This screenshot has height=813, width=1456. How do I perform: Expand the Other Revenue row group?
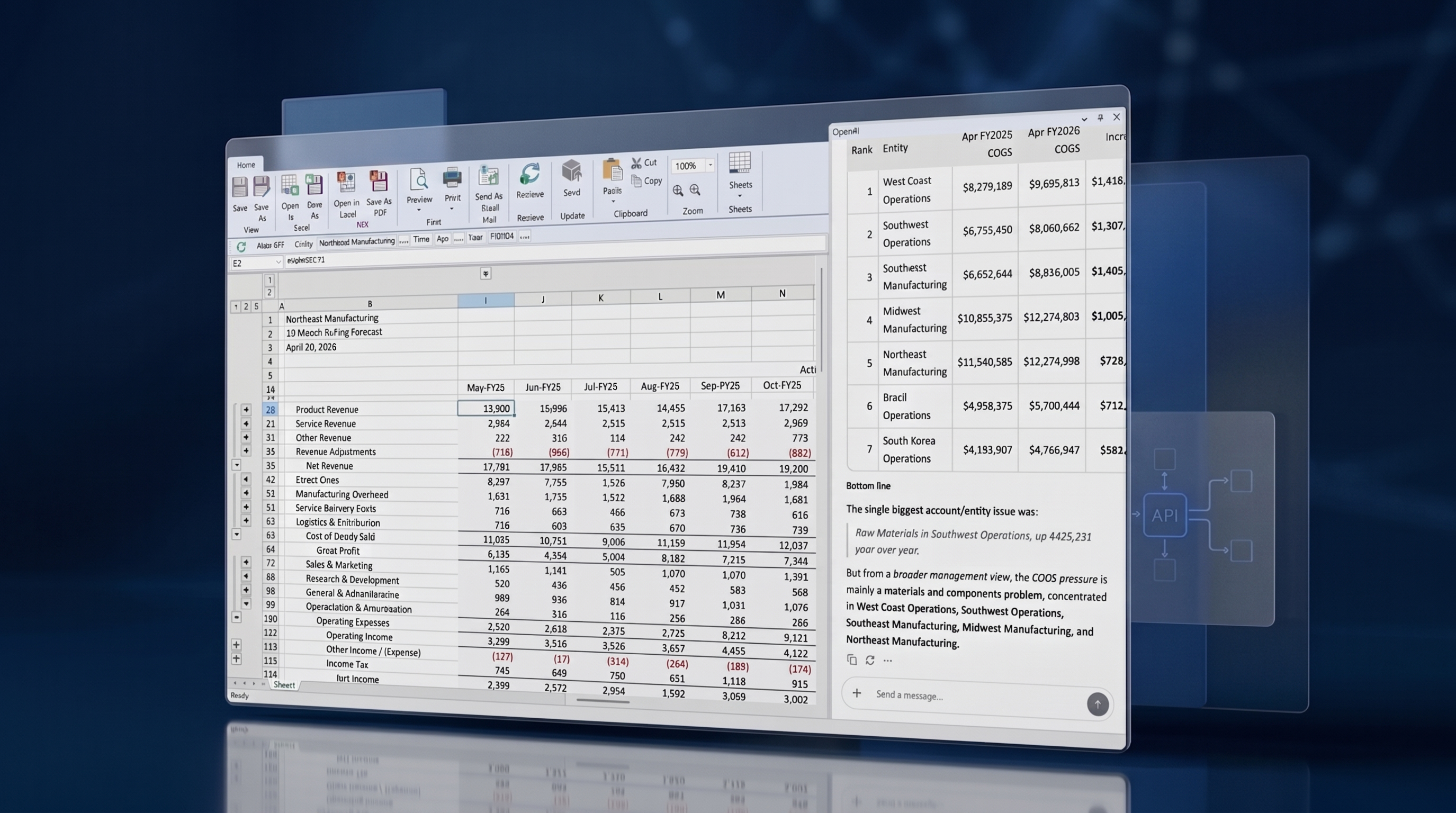(246, 437)
